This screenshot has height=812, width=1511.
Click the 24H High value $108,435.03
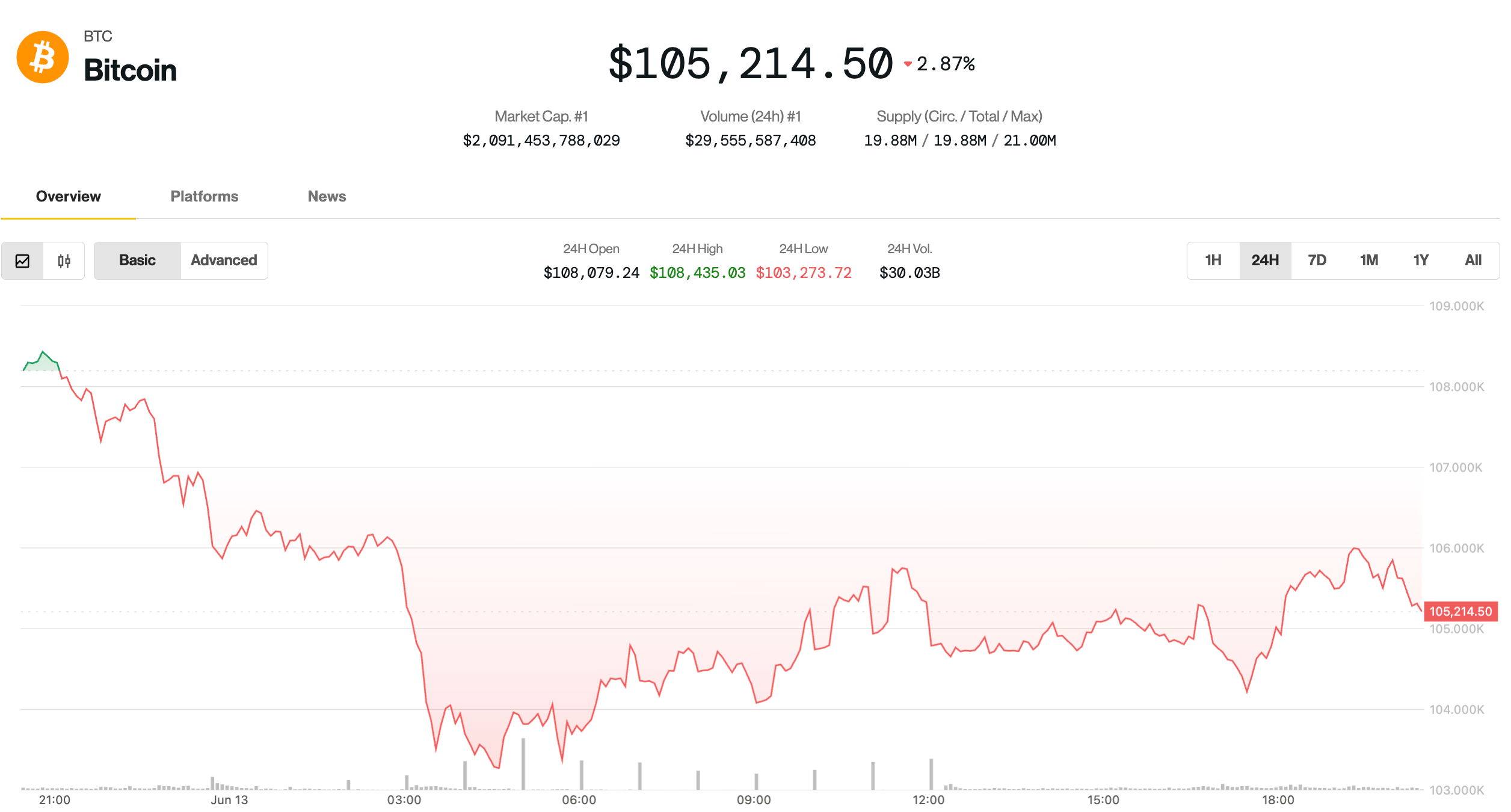pyautogui.click(x=697, y=272)
